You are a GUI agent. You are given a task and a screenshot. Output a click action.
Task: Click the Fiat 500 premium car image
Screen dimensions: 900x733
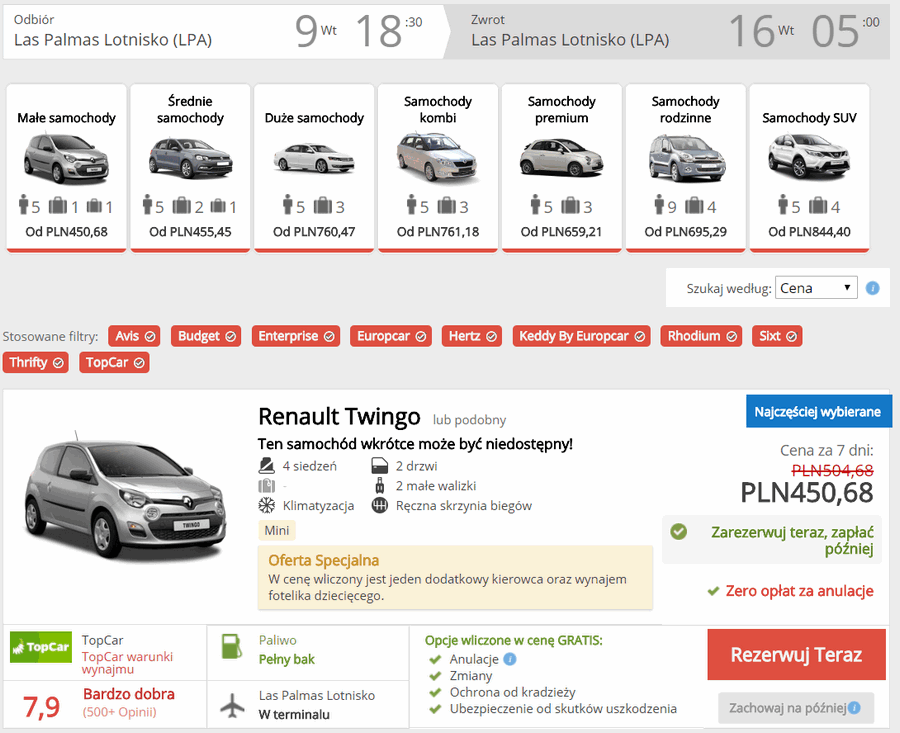click(561, 157)
